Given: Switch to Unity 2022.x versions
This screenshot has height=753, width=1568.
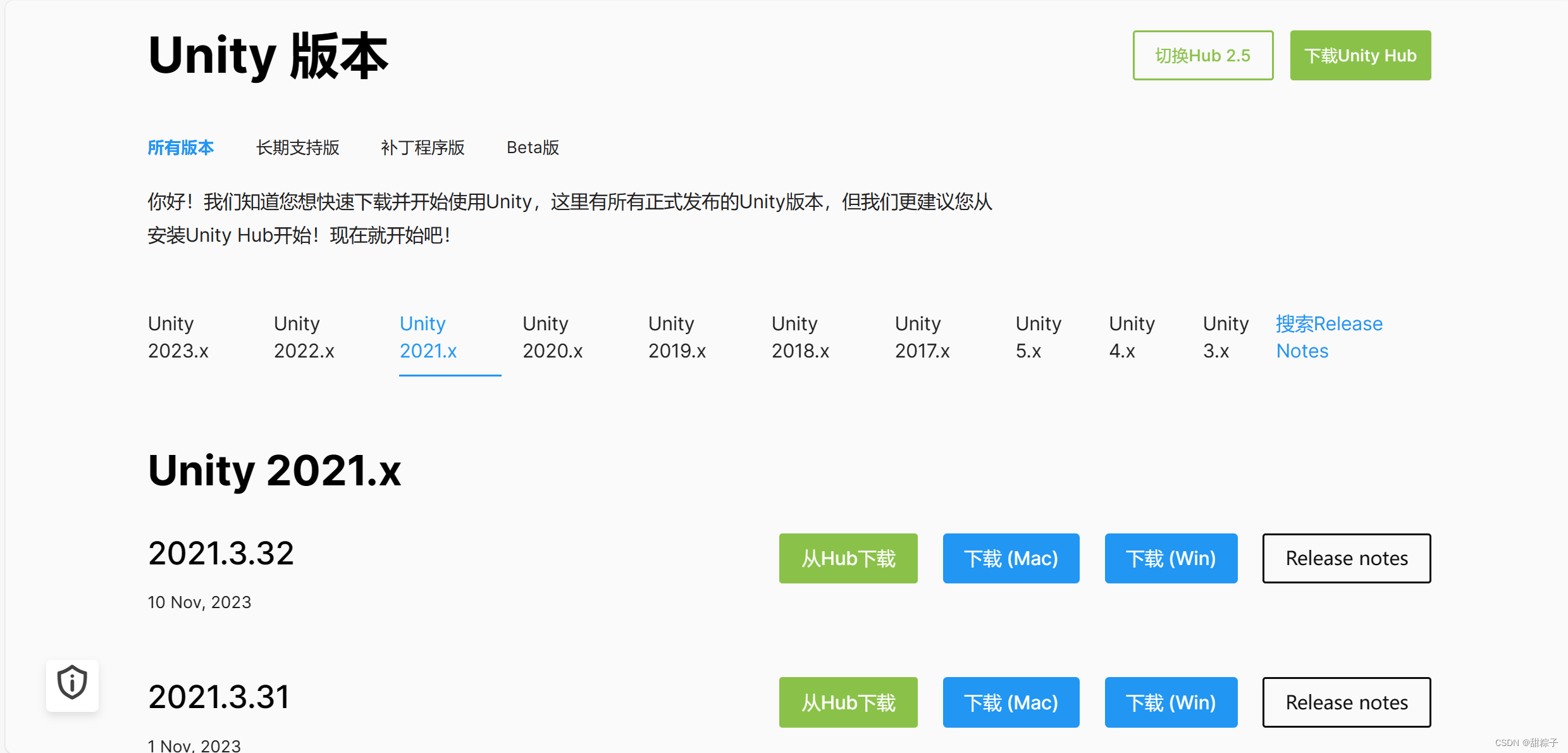Looking at the screenshot, I should pos(304,337).
